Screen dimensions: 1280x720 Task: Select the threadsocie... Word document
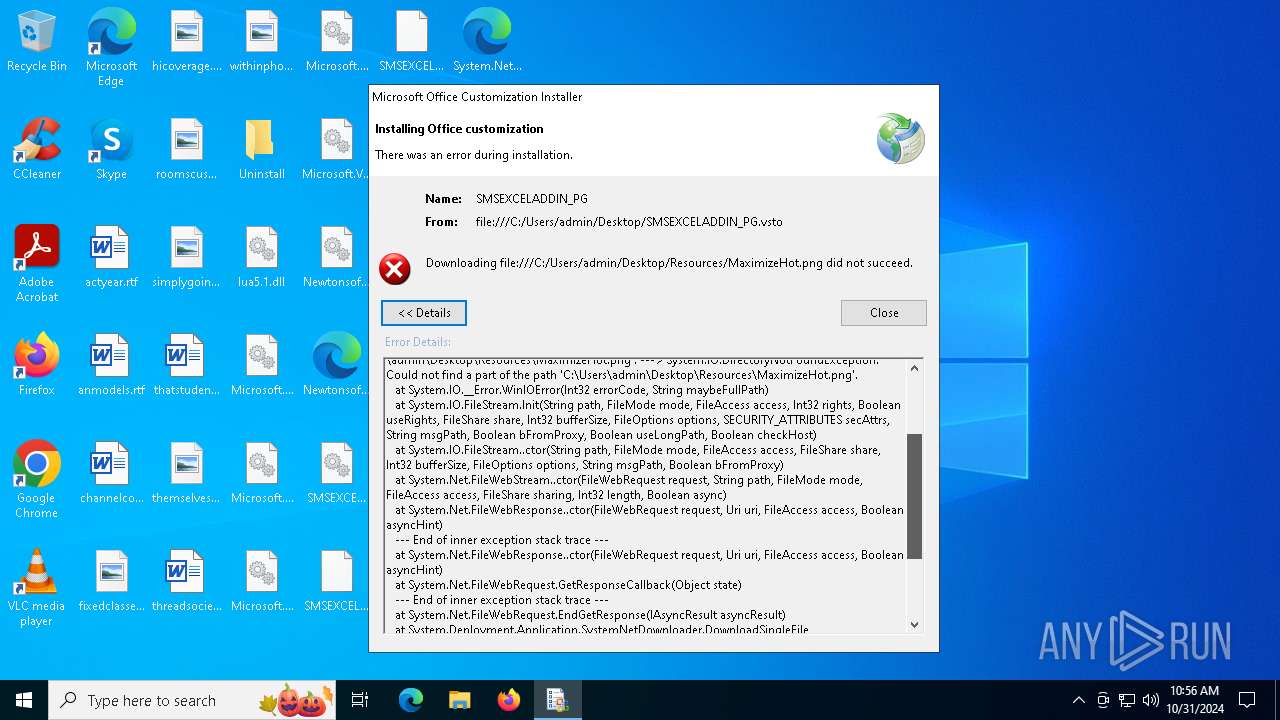pos(187,582)
